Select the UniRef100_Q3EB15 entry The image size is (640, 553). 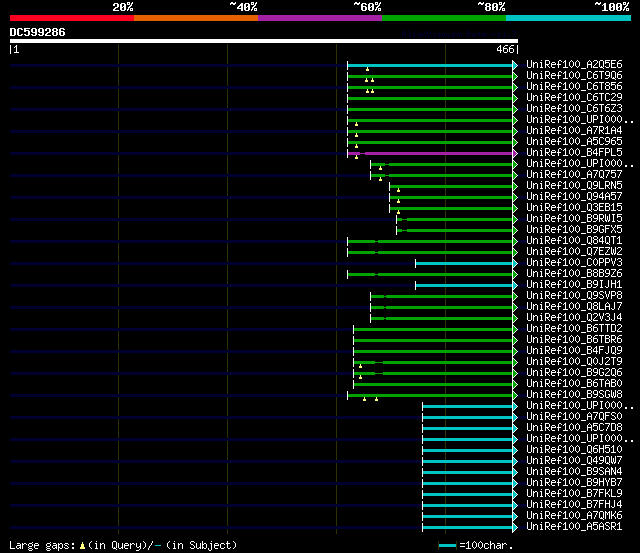click(x=574, y=208)
